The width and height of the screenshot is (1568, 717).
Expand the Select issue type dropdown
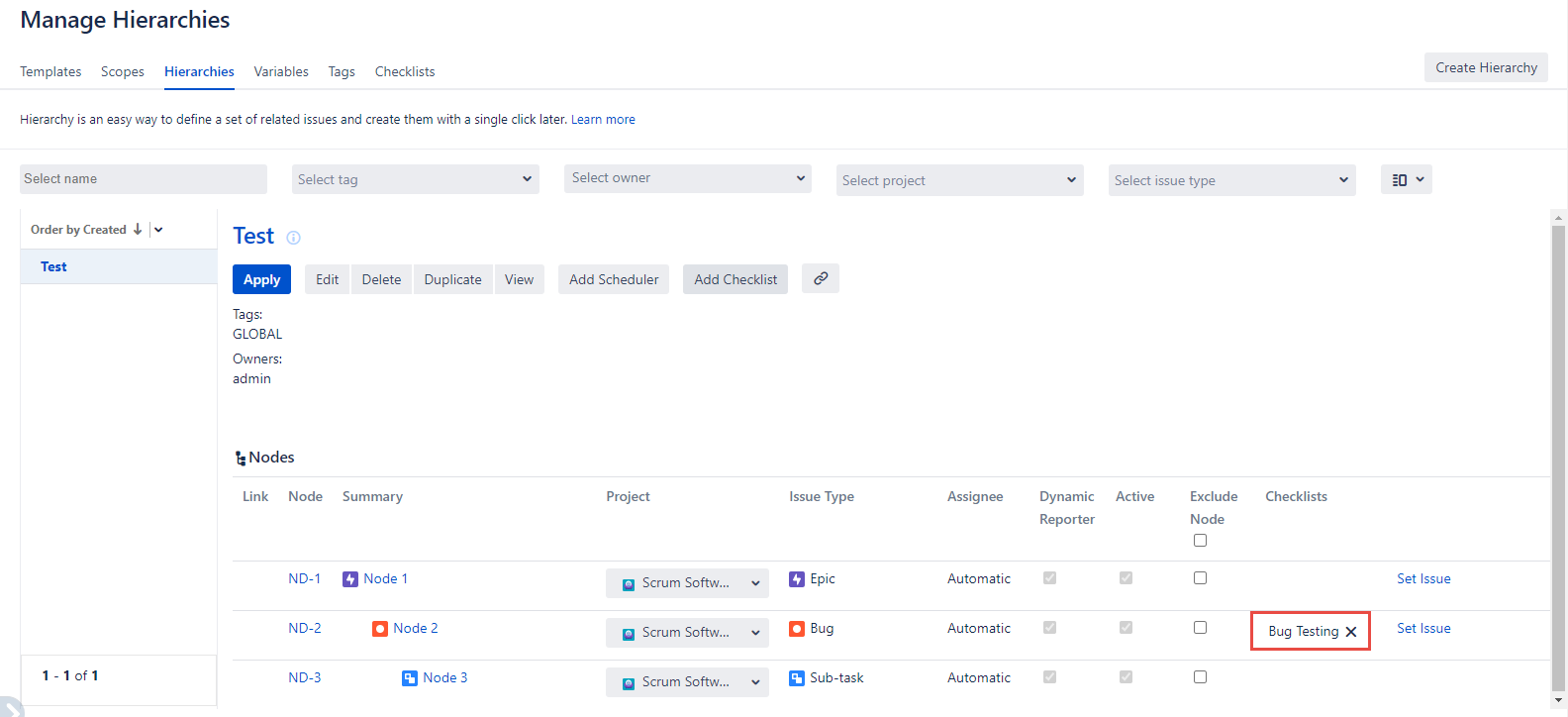click(1231, 180)
